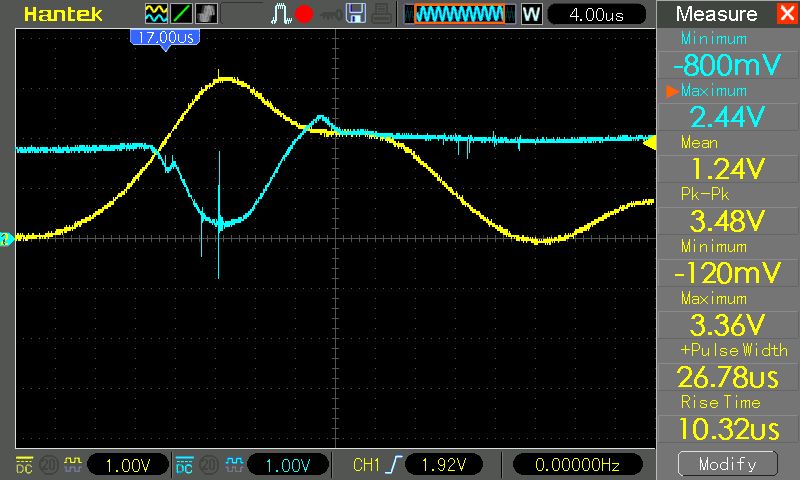Open CH2 1.00V volts-per-division setting
800x480 pixels.
(288, 465)
